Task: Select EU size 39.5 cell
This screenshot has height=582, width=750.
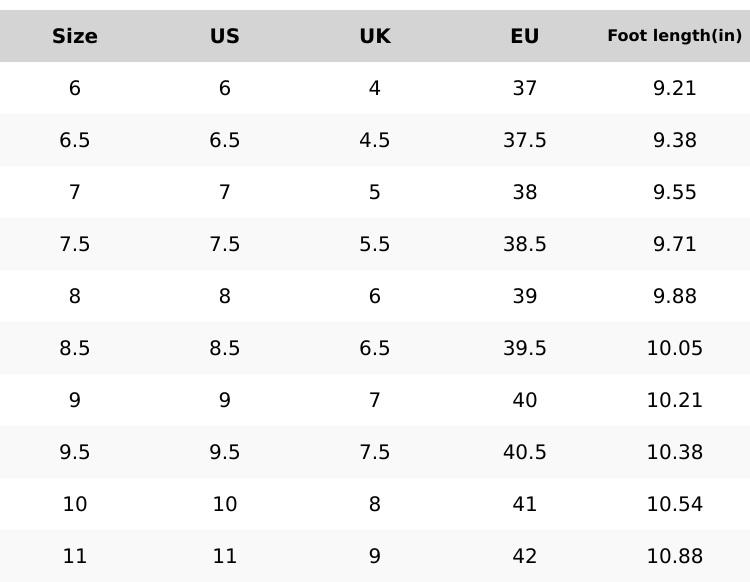Action: coord(525,348)
